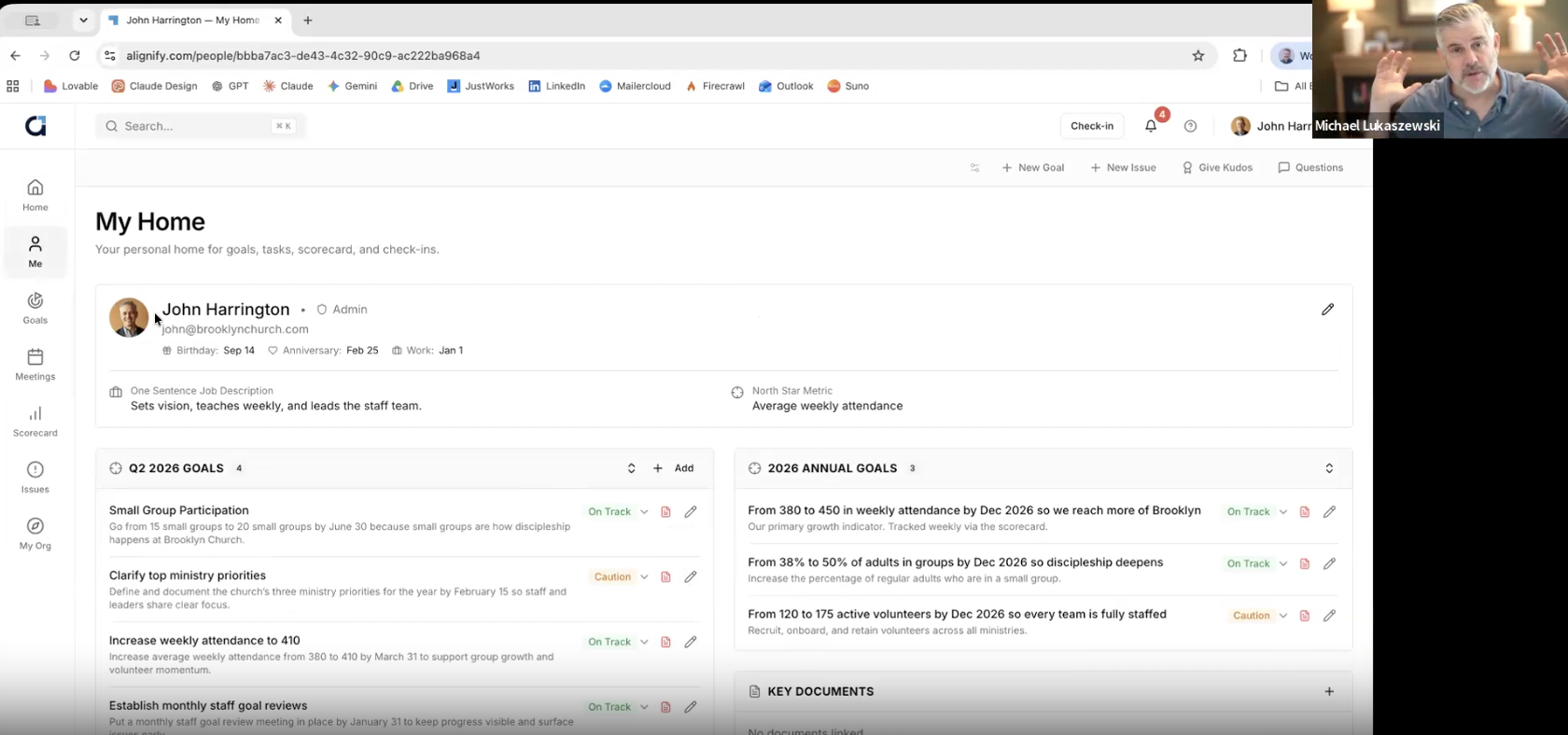This screenshot has width=1568, height=735.
Task: Edit the 380 to 450 attendance annual goal
Action: point(1329,512)
